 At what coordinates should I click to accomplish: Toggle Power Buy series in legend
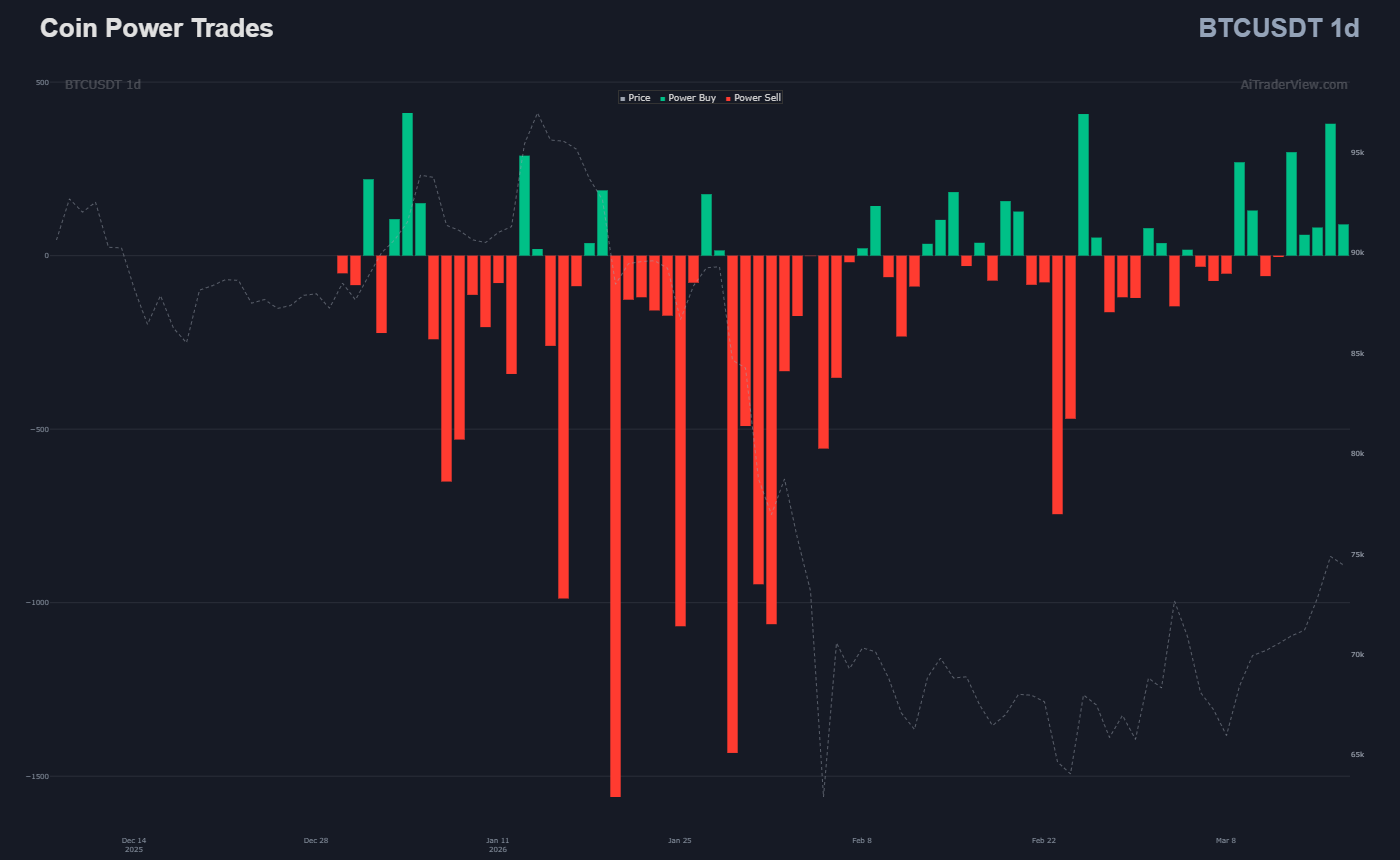coord(691,98)
